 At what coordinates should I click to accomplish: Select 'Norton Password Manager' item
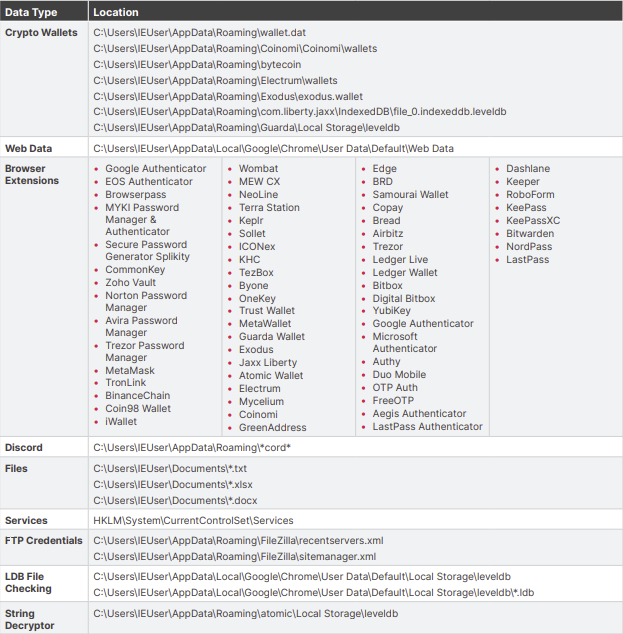(146, 301)
